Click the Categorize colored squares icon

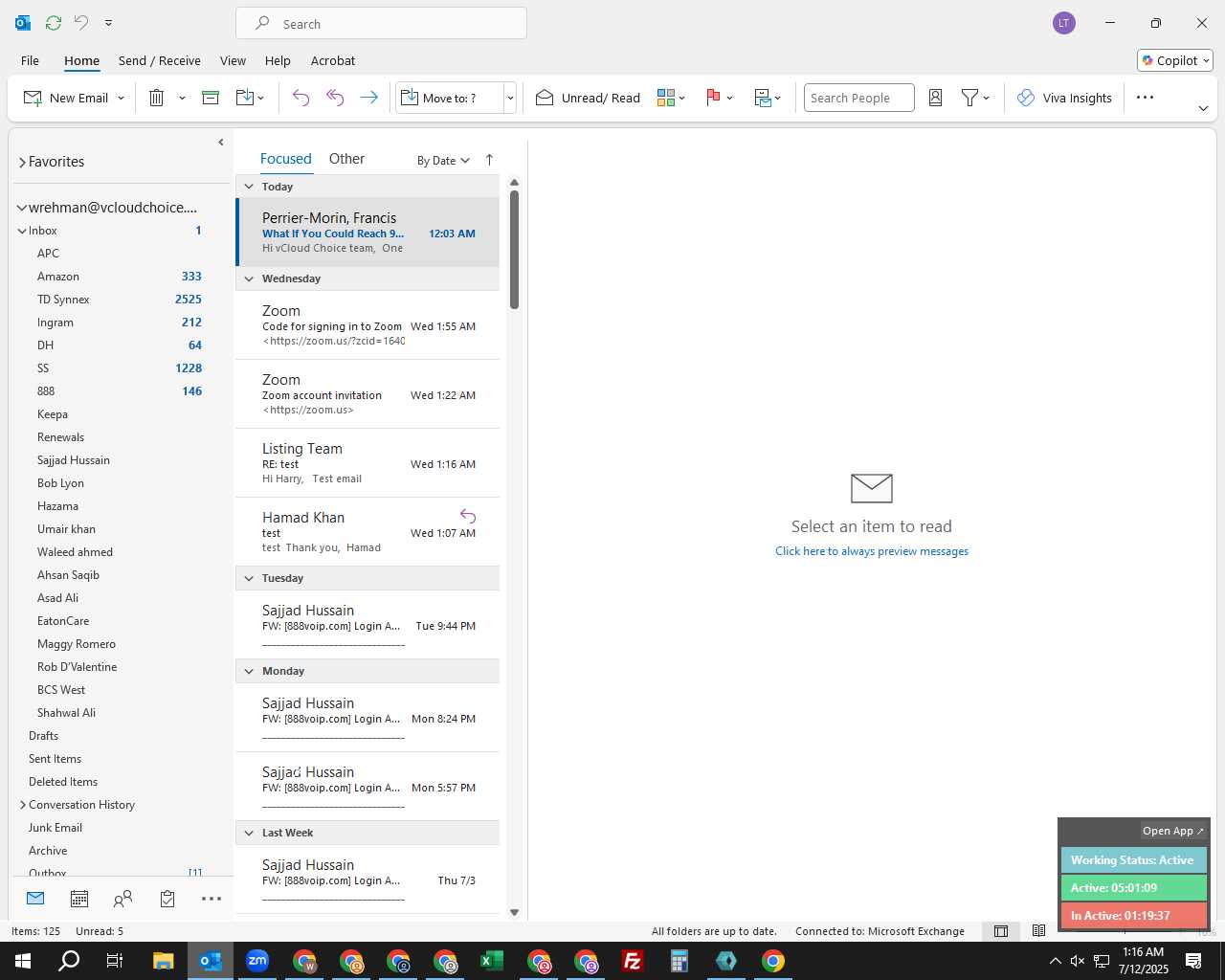666,98
